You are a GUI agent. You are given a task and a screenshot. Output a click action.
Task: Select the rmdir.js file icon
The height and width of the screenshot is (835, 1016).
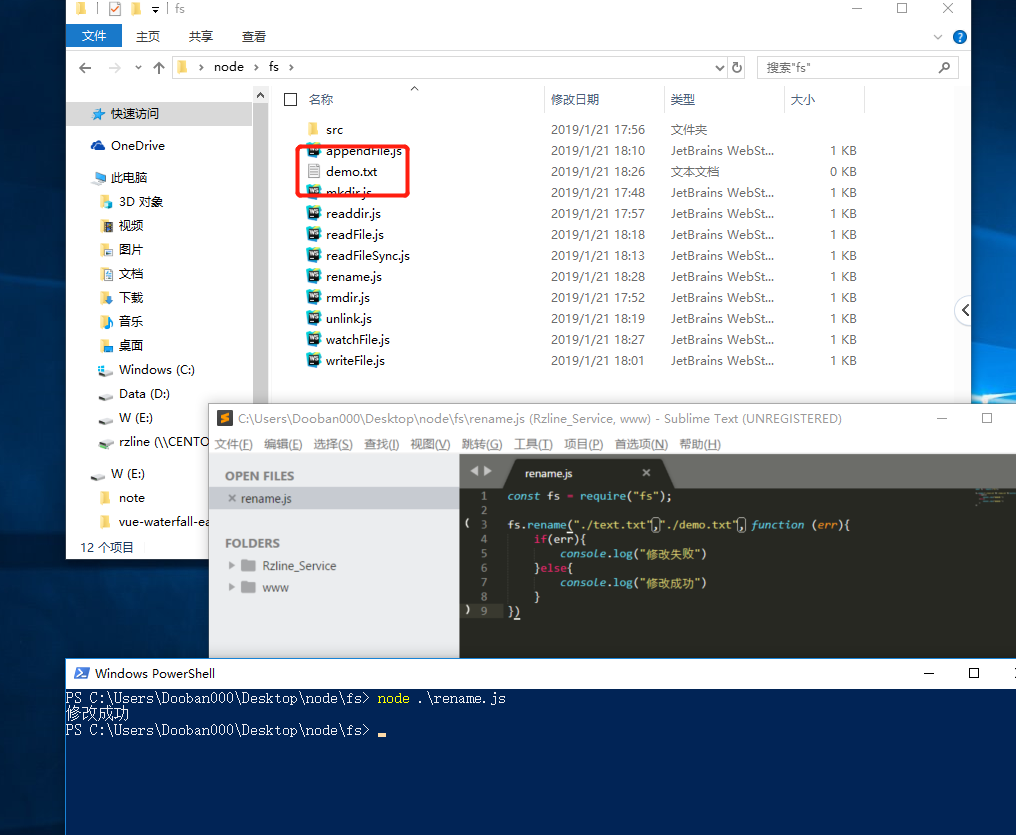[x=314, y=297]
